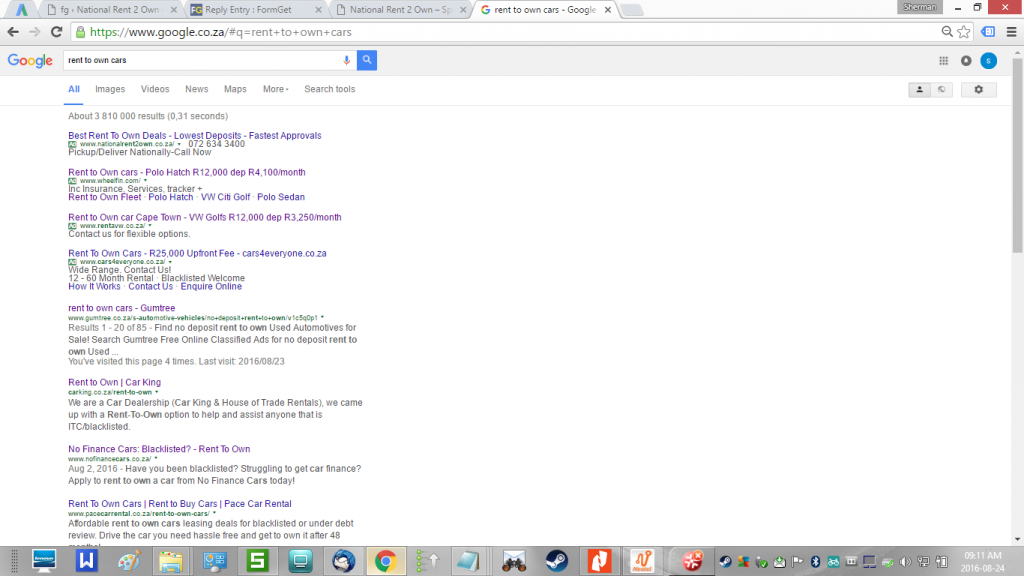Open Word from the taskbar
This screenshot has height=576, width=1024.
coord(86,561)
